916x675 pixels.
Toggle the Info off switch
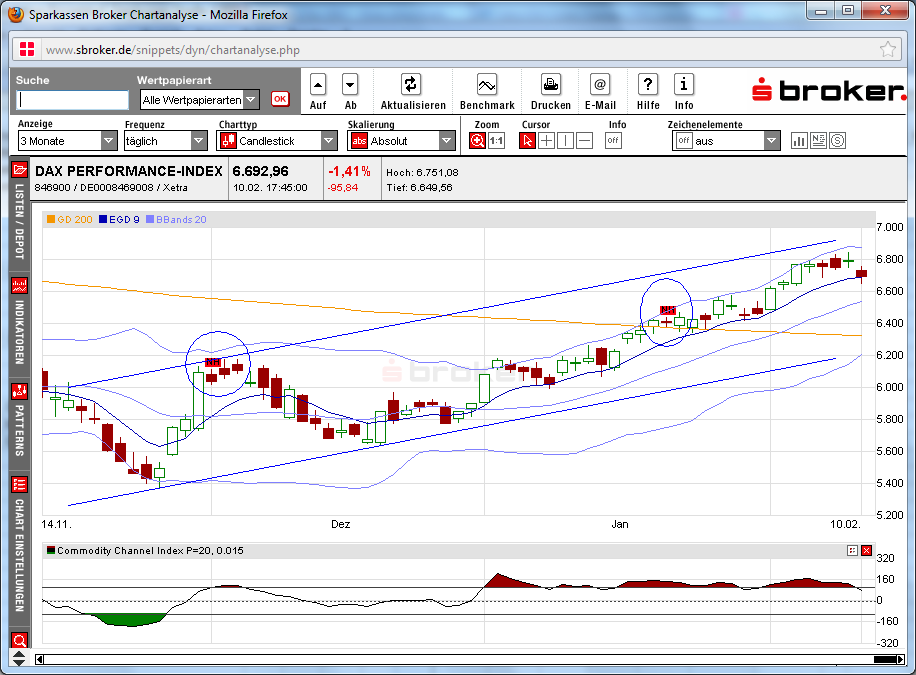[x=613, y=141]
